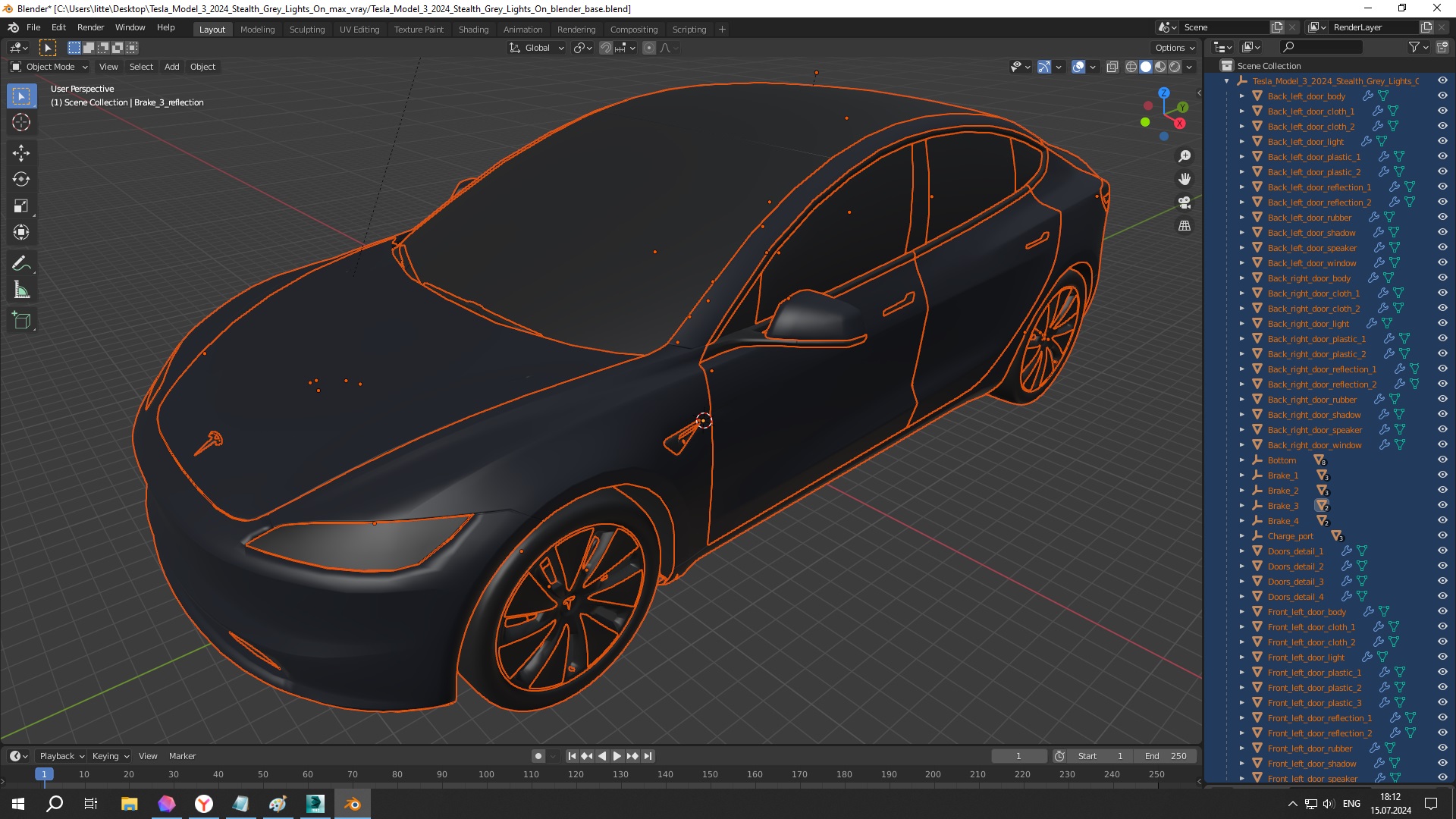Click the Blender logo menu icon
This screenshot has height=819, width=1456.
[x=13, y=27]
